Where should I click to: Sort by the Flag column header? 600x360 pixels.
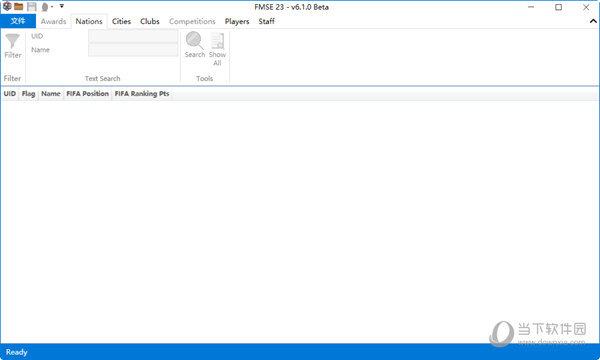coord(28,94)
